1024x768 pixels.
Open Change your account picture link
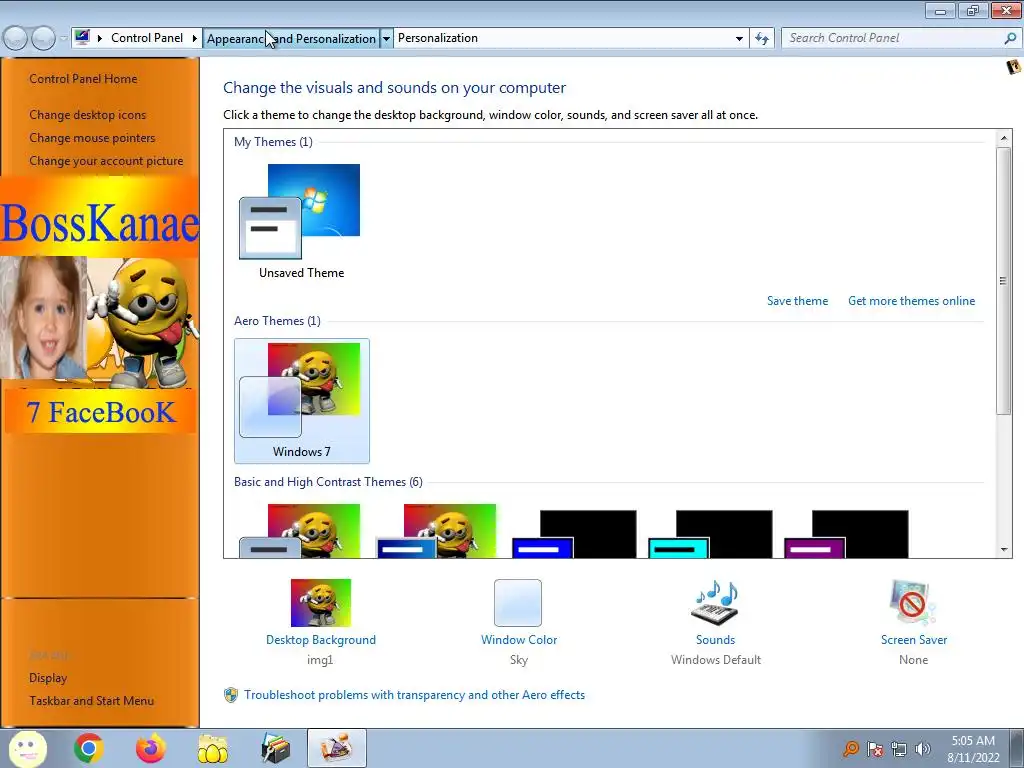point(106,161)
